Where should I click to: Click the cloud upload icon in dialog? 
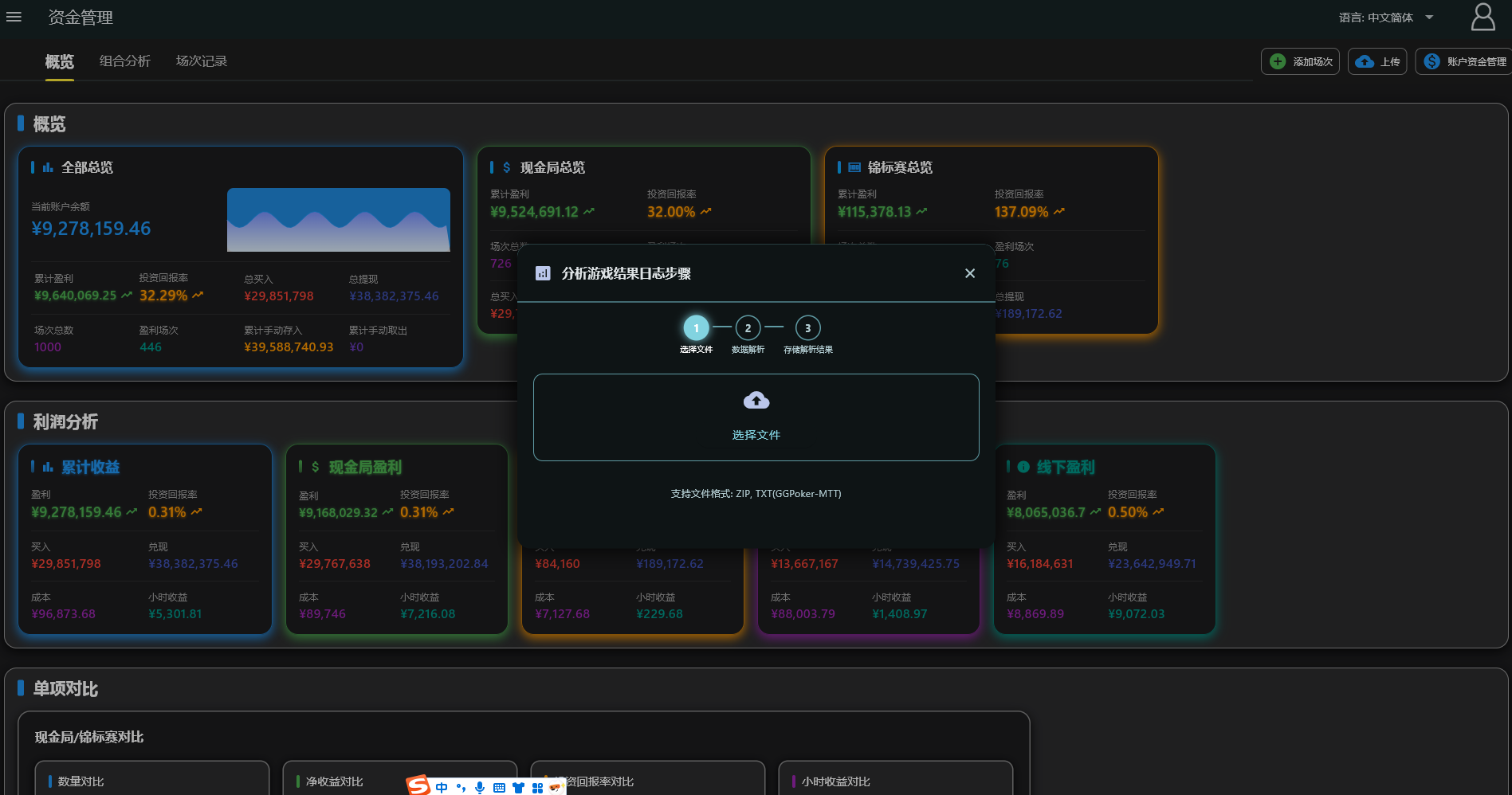click(x=756, y=401)
